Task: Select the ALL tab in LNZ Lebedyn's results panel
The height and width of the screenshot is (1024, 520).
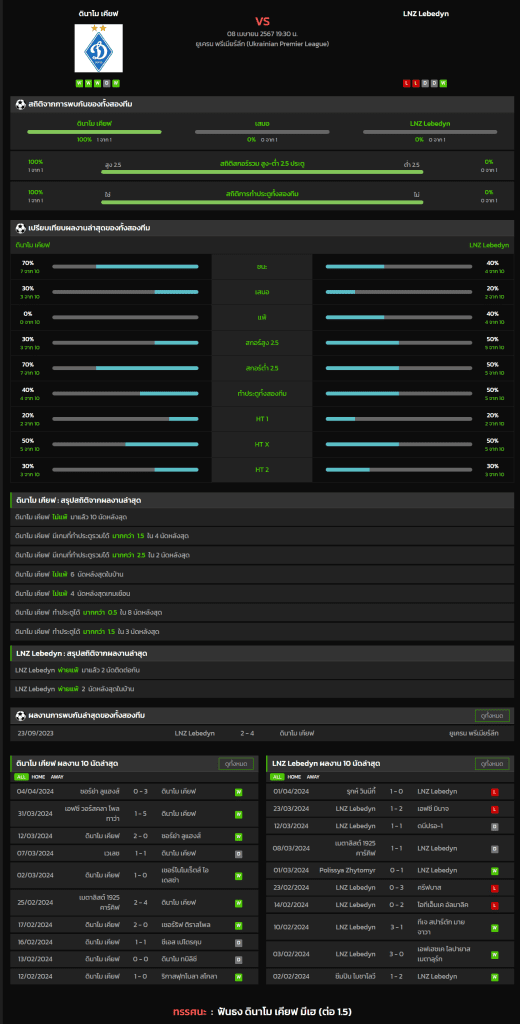Action: pyautogui.click(x=278, y=777)
